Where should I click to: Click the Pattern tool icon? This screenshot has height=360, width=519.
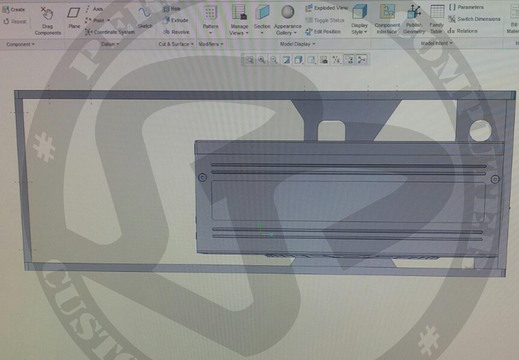click(210, 13)
